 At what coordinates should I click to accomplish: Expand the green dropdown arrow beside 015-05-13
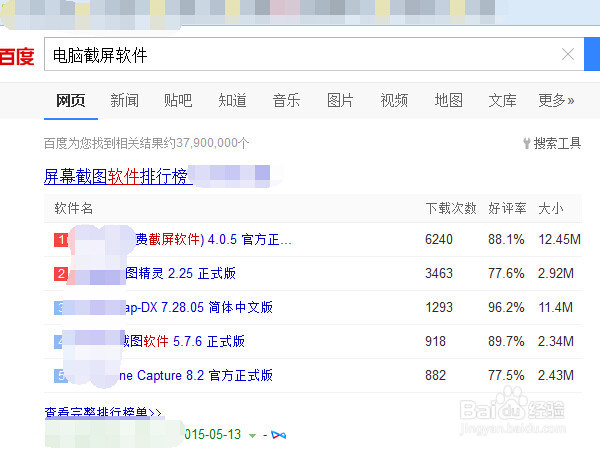pyautogui.click(x=252, y=435)
